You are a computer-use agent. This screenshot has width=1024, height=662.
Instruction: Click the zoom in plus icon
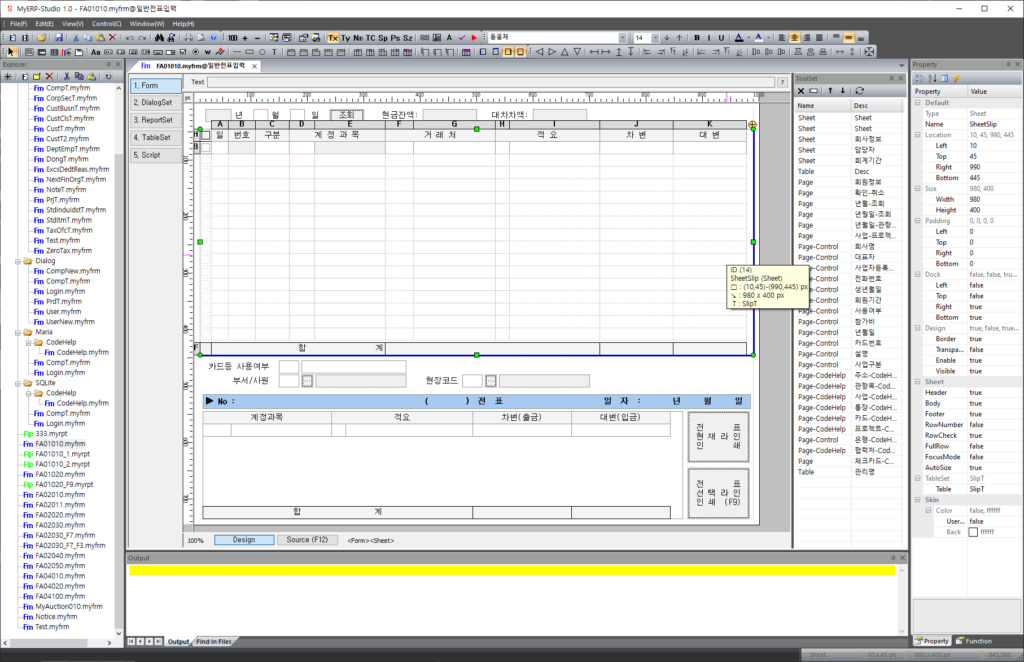point(246,38)
